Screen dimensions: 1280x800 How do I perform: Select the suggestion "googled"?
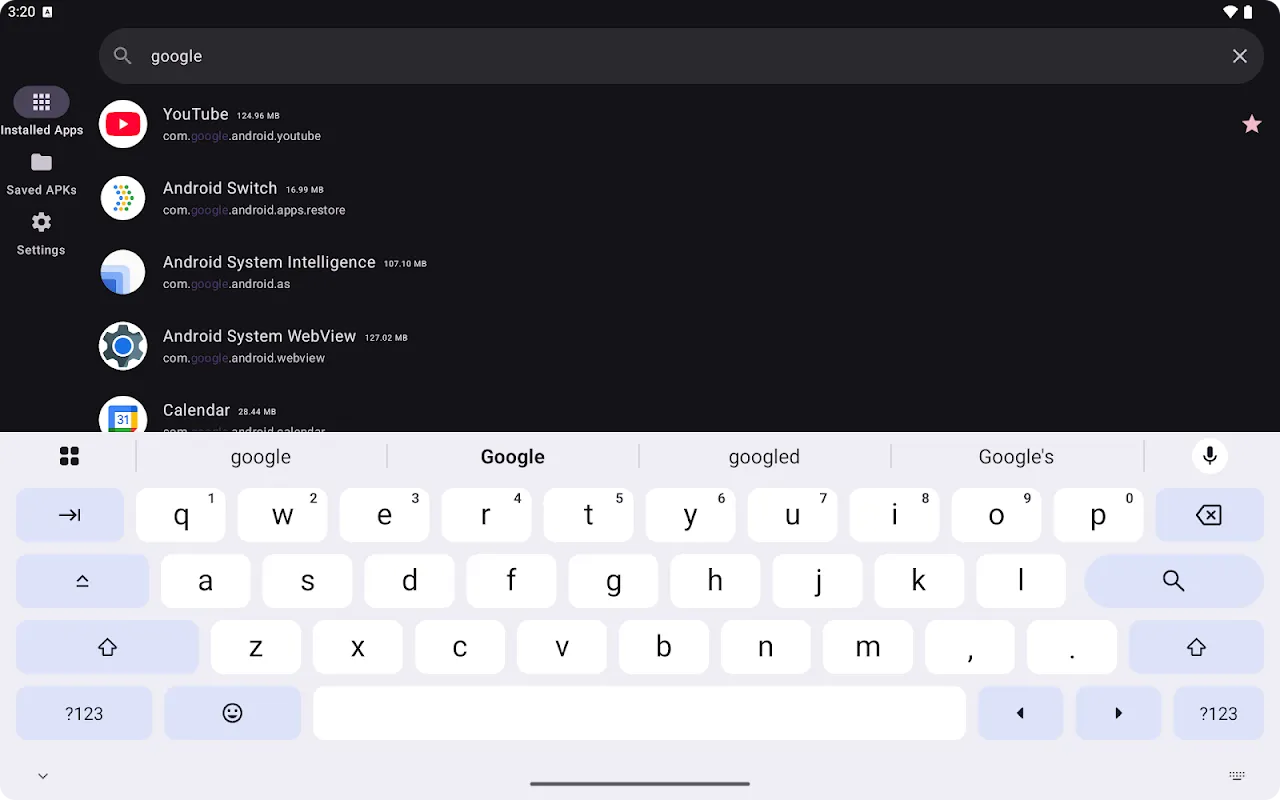pos(764,456)
